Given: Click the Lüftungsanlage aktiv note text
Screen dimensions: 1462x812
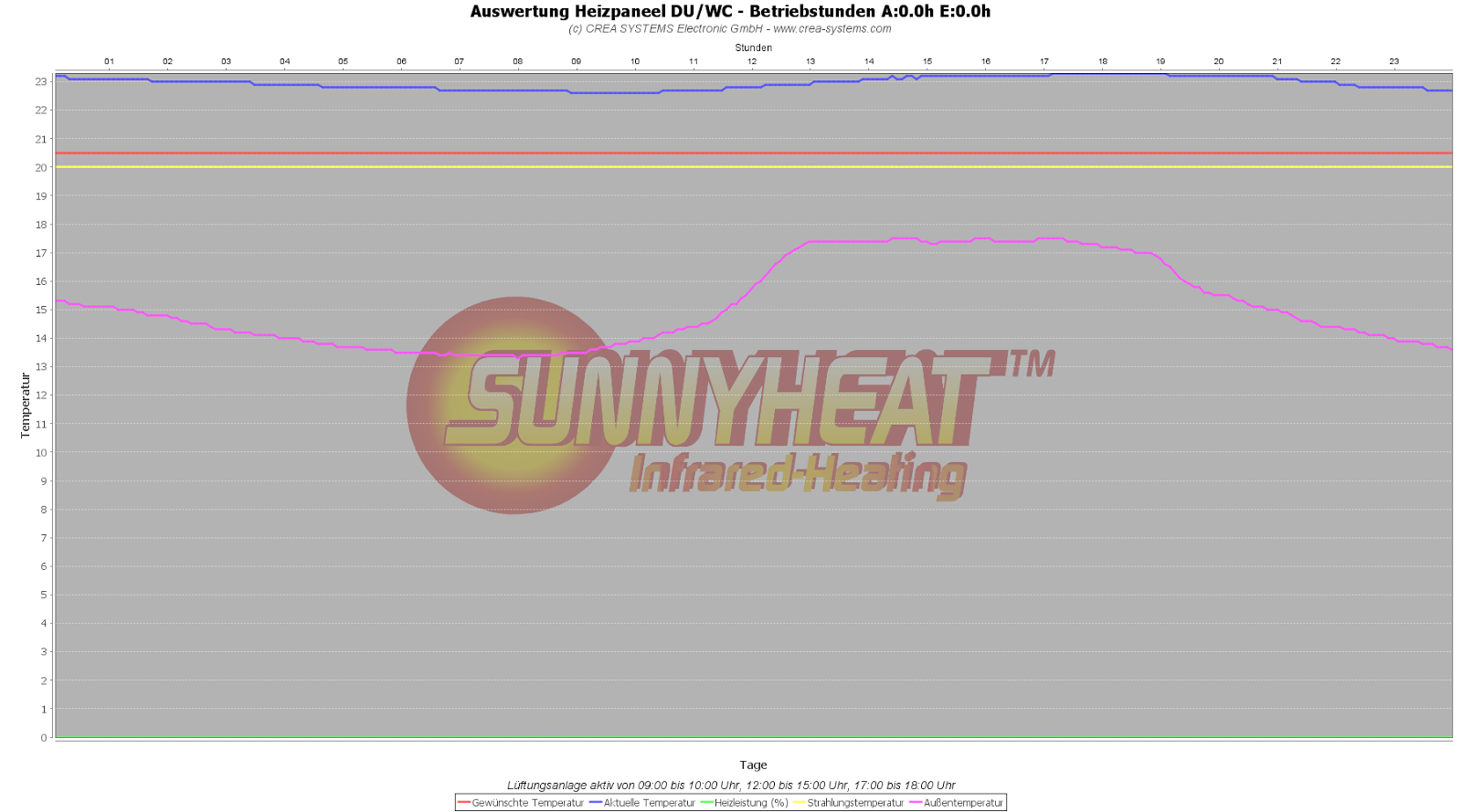Looking at the screenshot, I should (x=731, y=786).
